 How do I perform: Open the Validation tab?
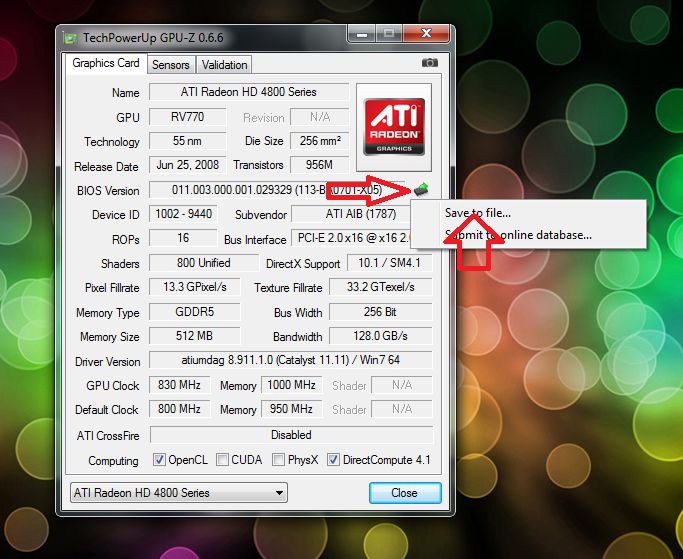224,65
